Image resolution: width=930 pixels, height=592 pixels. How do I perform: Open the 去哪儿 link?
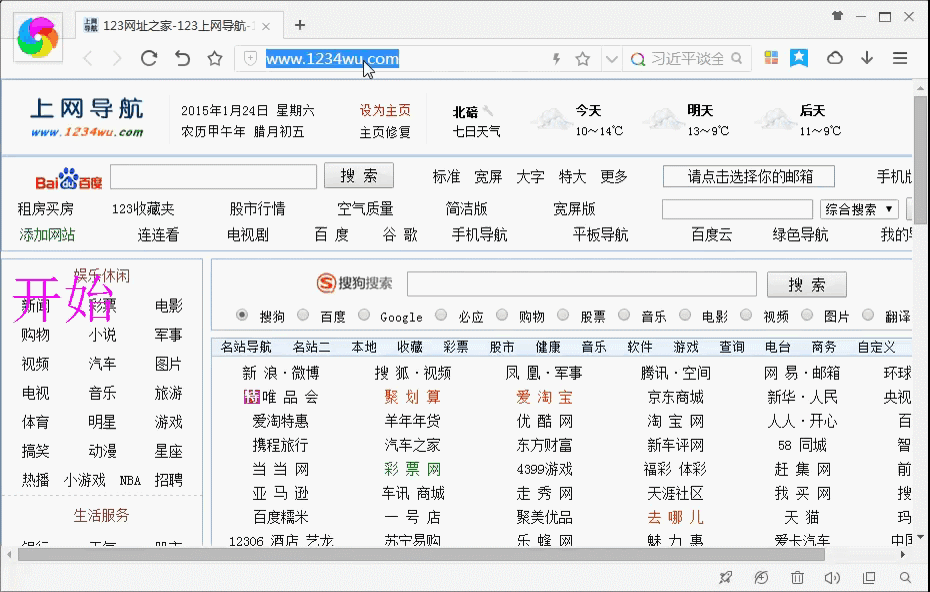coord(676,517)
